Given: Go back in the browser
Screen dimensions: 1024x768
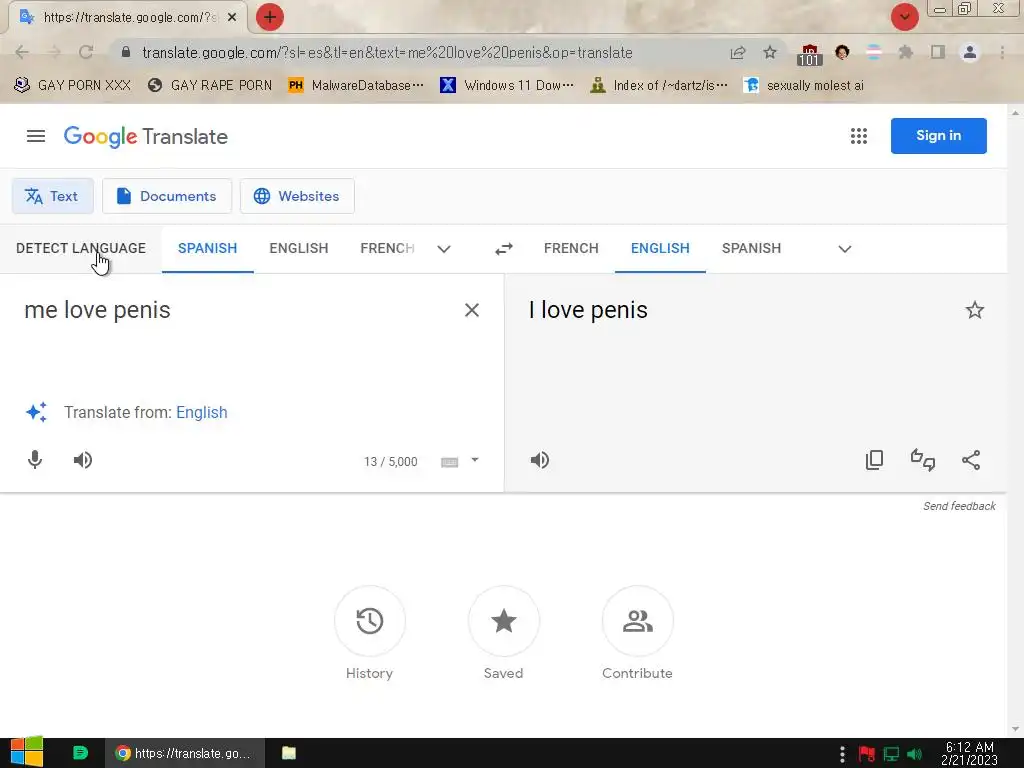Looking at the screenshot, I should click(x=22, y=52).
